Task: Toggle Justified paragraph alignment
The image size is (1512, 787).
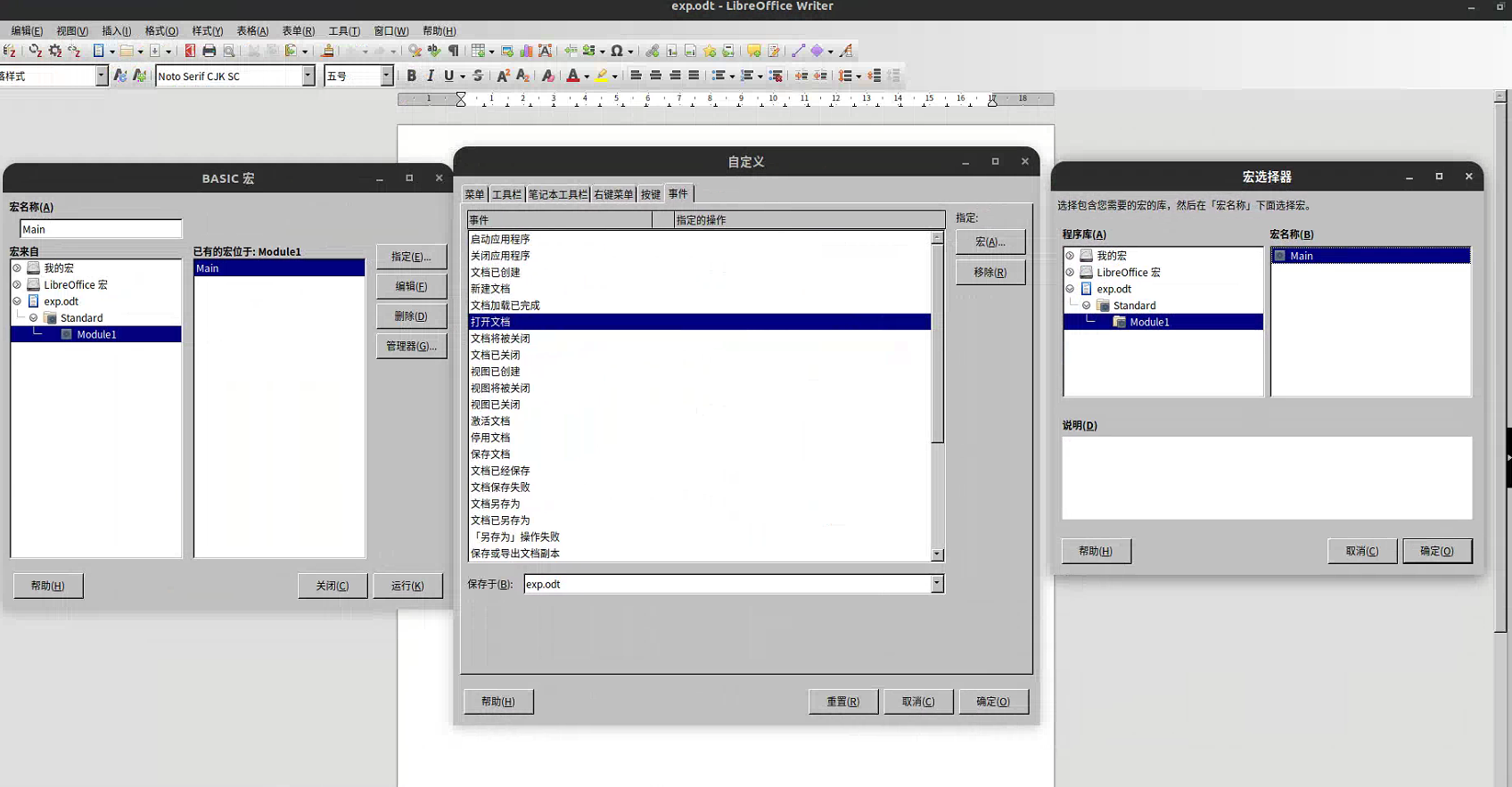Action: (x=694, y=76)
